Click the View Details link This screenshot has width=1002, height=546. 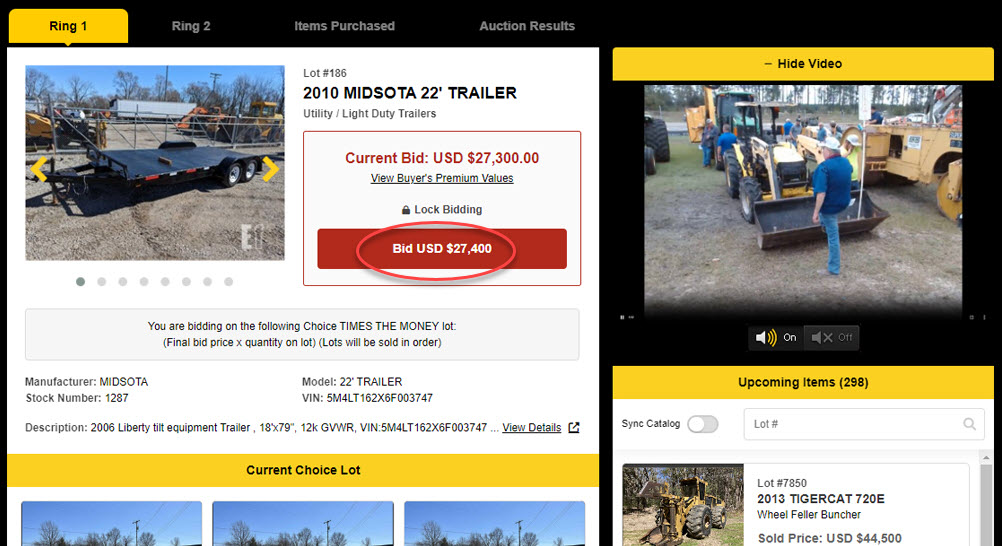(531, 428)
